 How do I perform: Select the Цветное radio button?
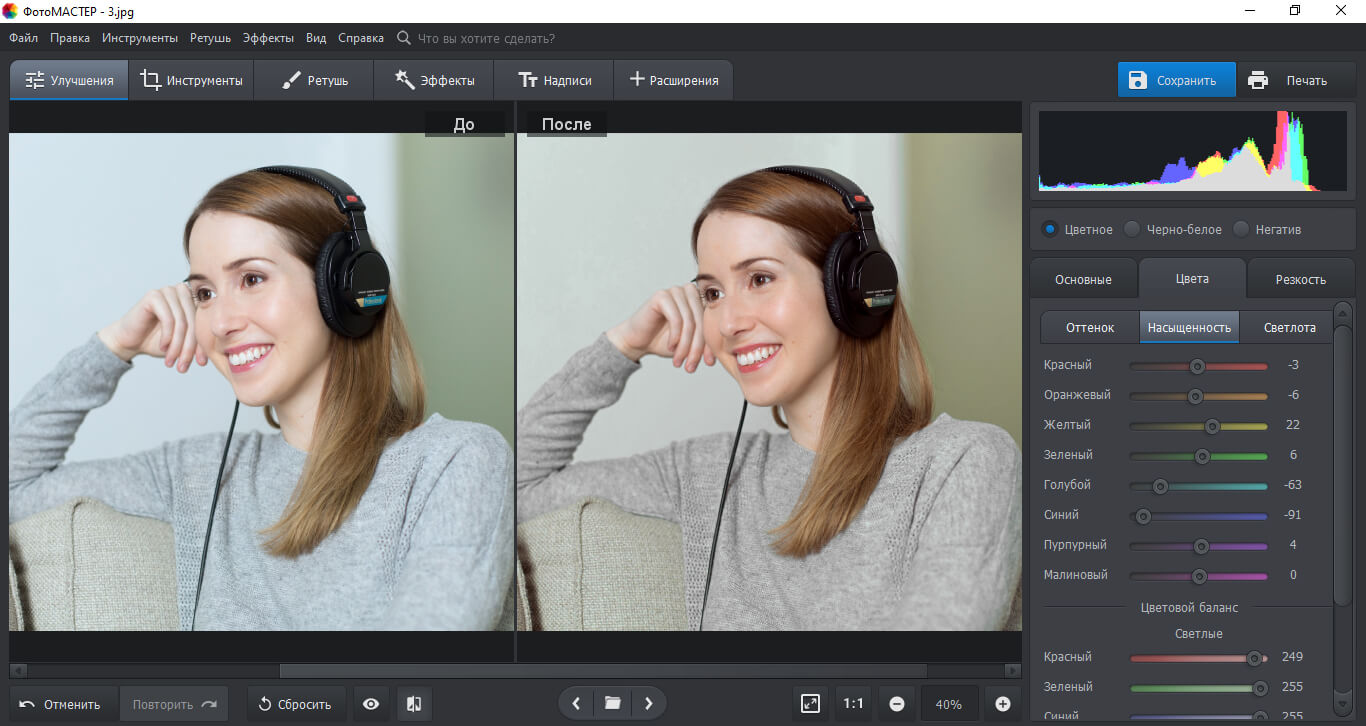1050,229
